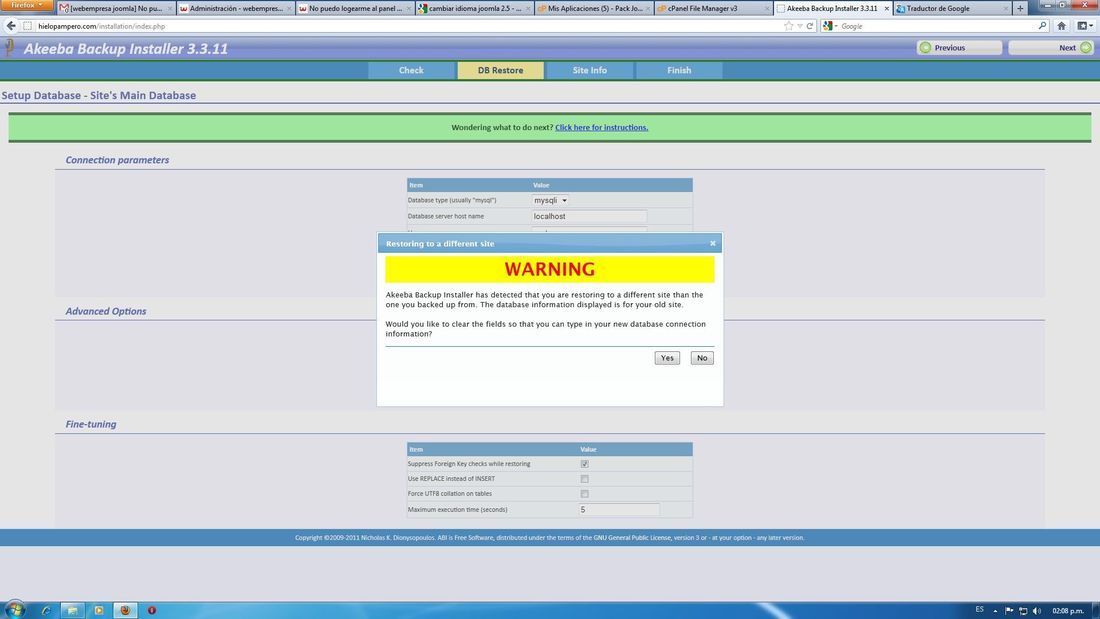Go to the Previous installer step
The image size is (1100, 619).
[959, 48]
